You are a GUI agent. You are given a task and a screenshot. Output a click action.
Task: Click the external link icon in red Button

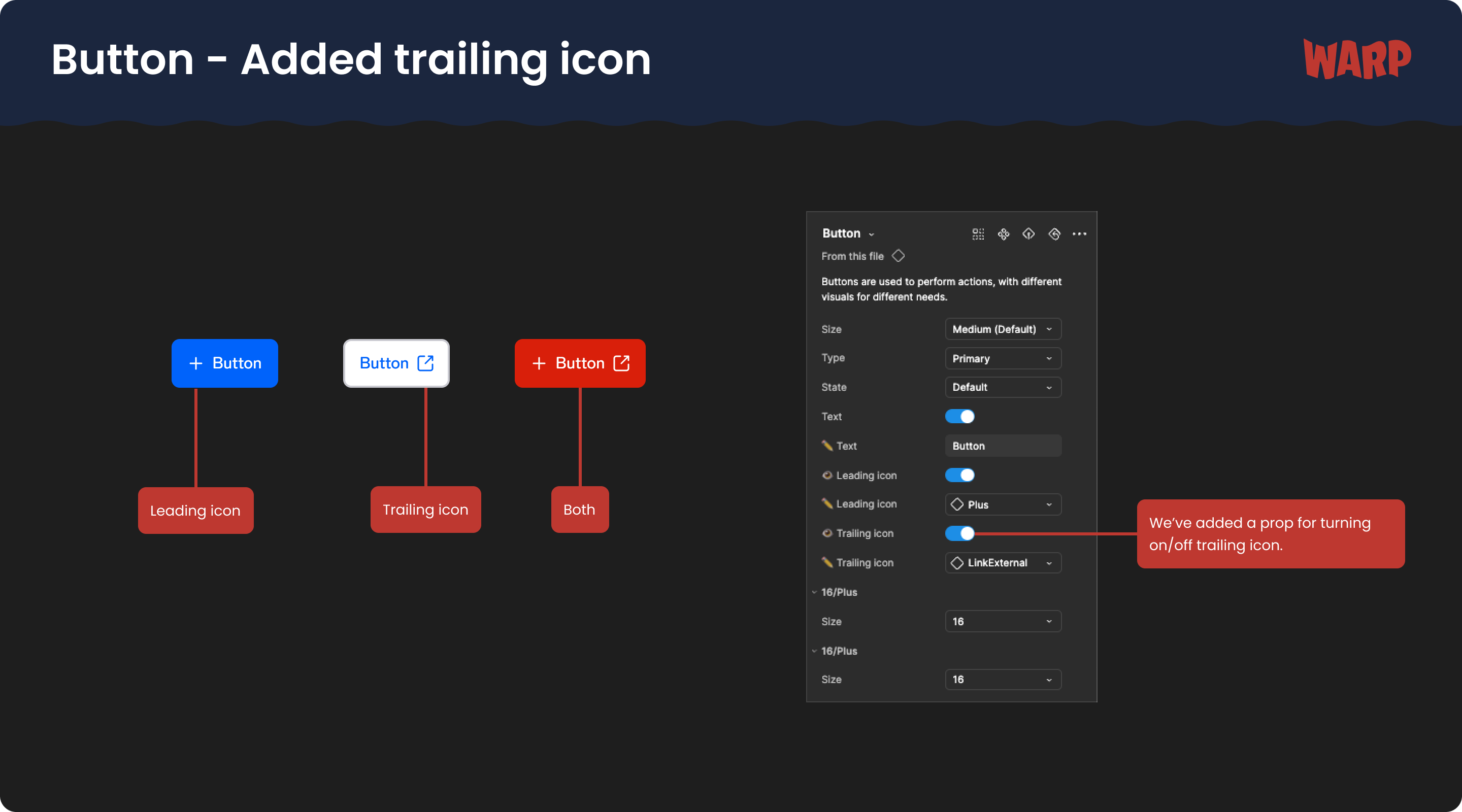click(621, 363)
